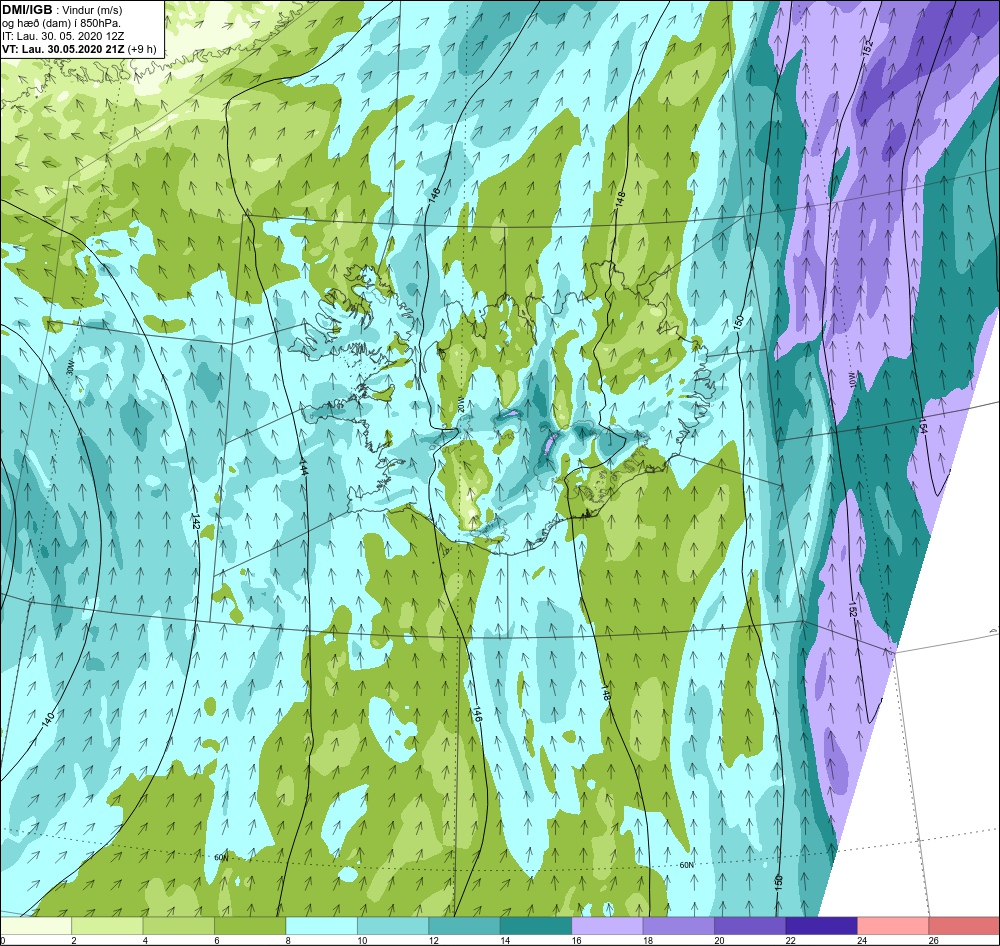Select the 4–6 m/s green legend swatch
1000x946 pixels.
[179, 925]
